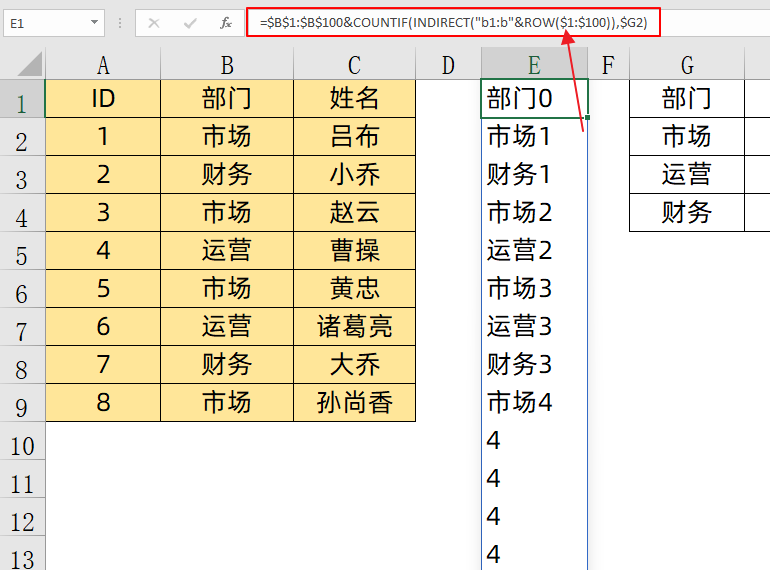Select column A header

tap(103, 64)
